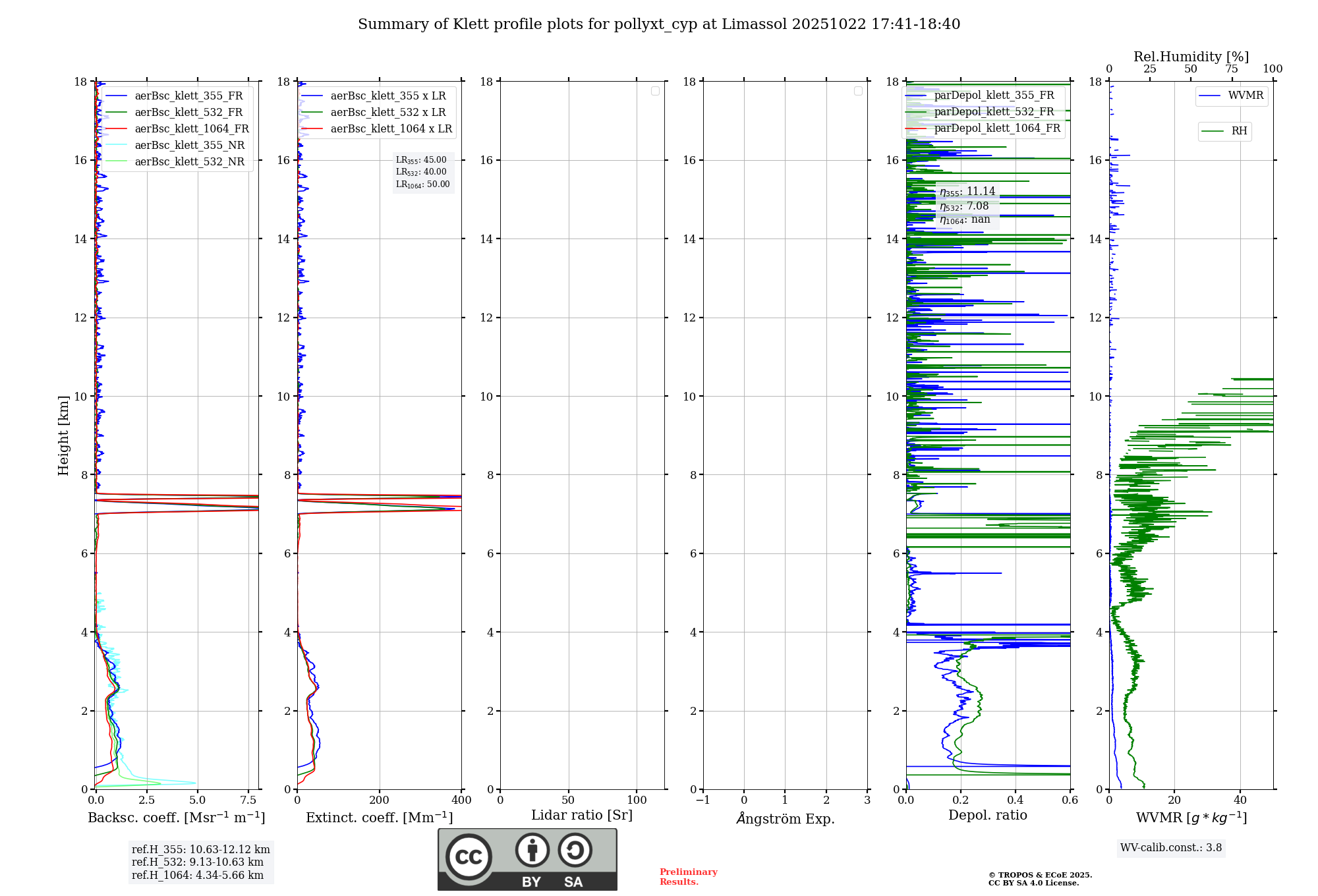Click empty legend box in Lidar ratio panel
Screen dimensions: 1318x896
tap(655, 91)
